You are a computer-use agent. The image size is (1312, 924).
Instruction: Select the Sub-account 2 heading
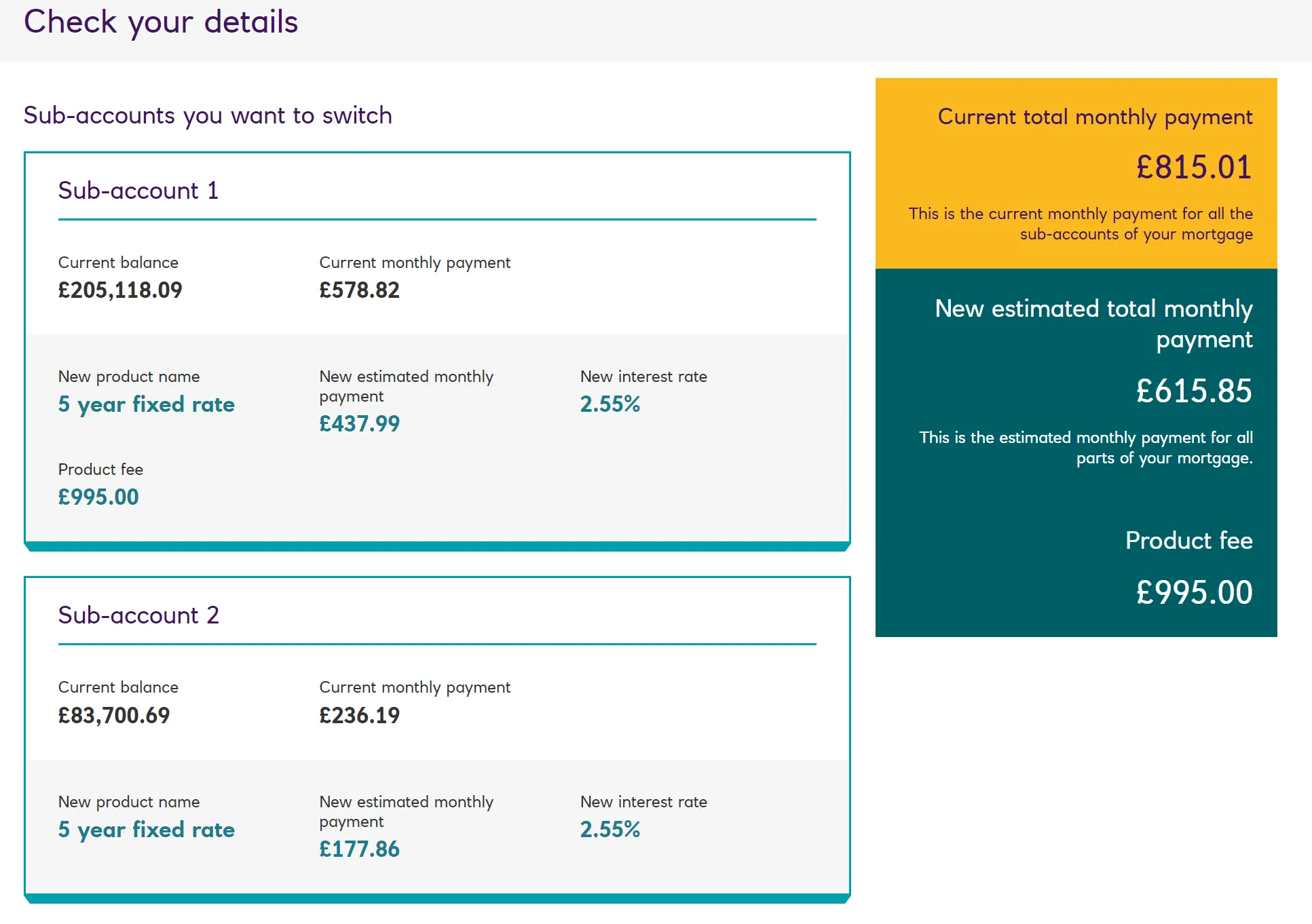[x=138, y=615]
